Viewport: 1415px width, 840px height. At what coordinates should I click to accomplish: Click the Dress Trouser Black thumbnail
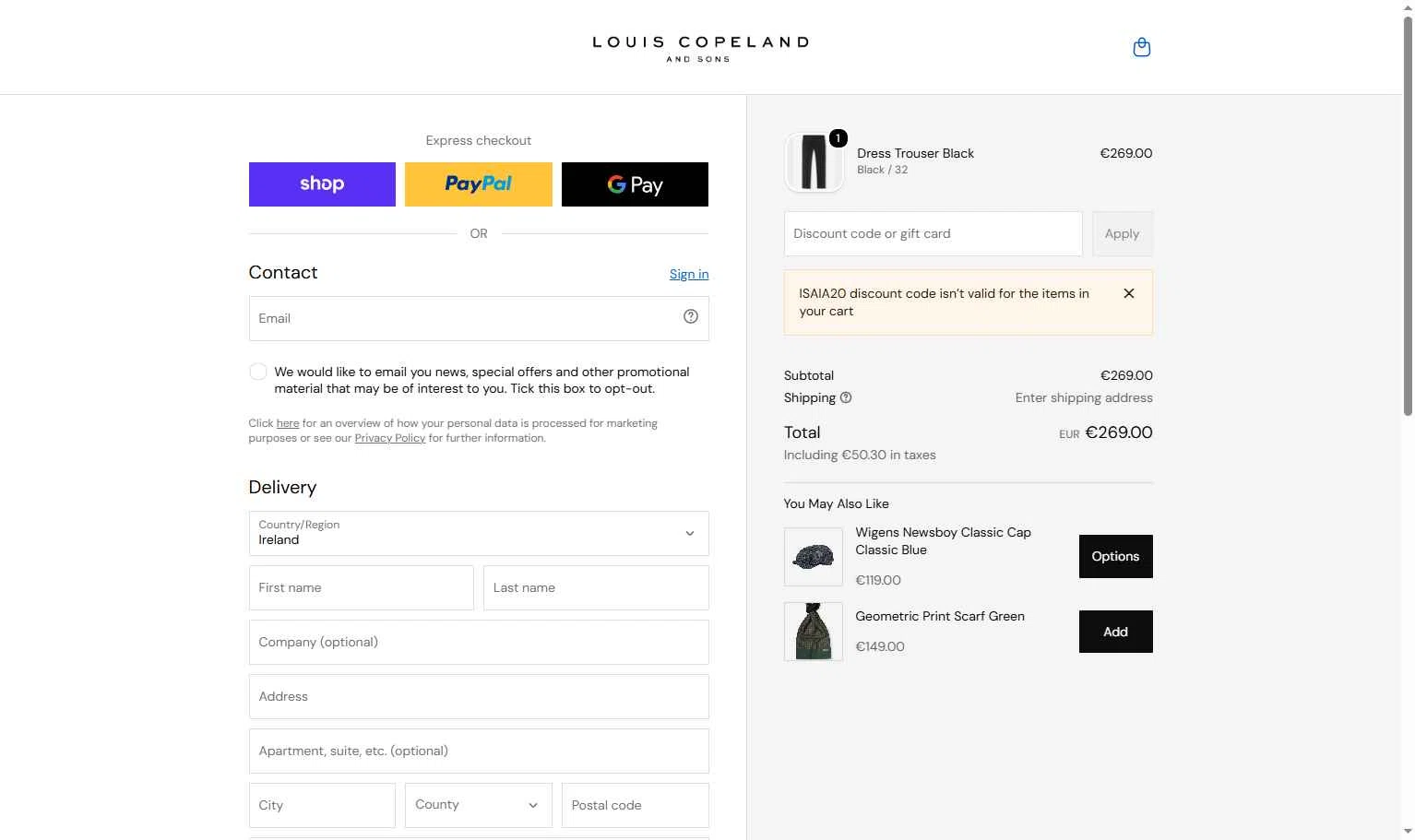pos(814,162)
